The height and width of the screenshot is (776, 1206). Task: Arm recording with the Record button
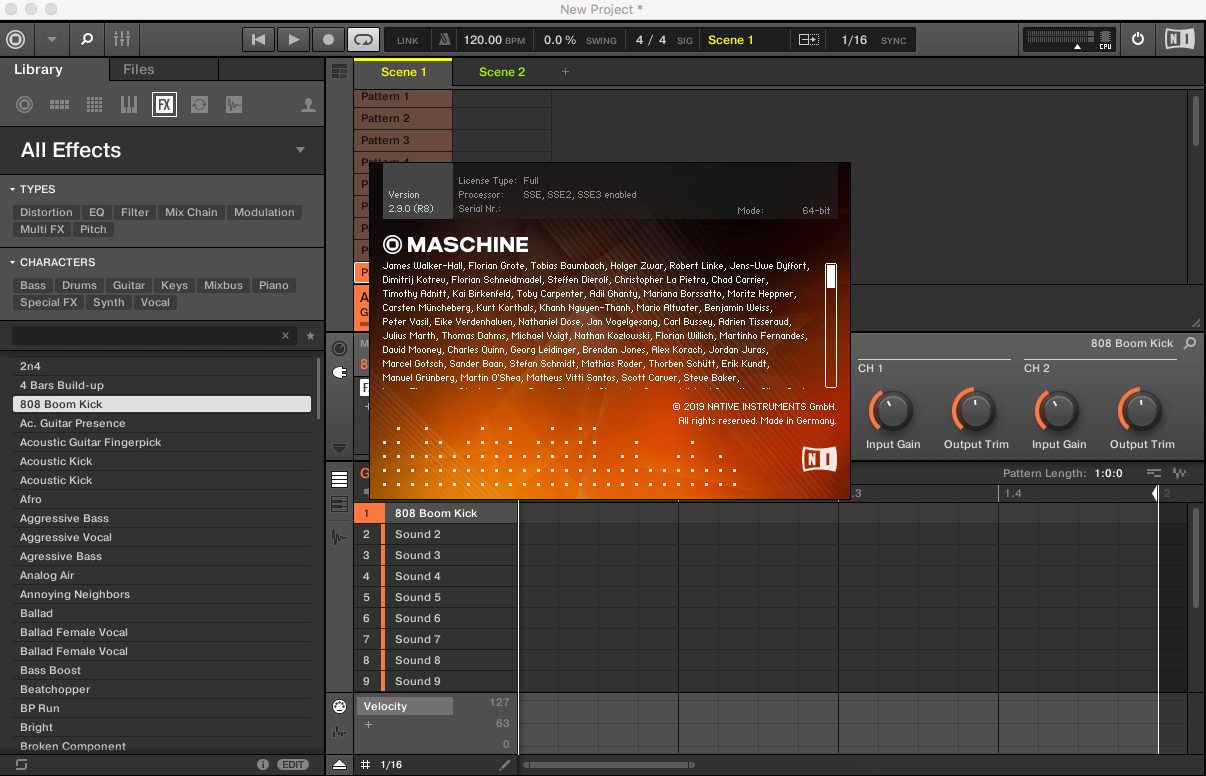click(328, 40)
